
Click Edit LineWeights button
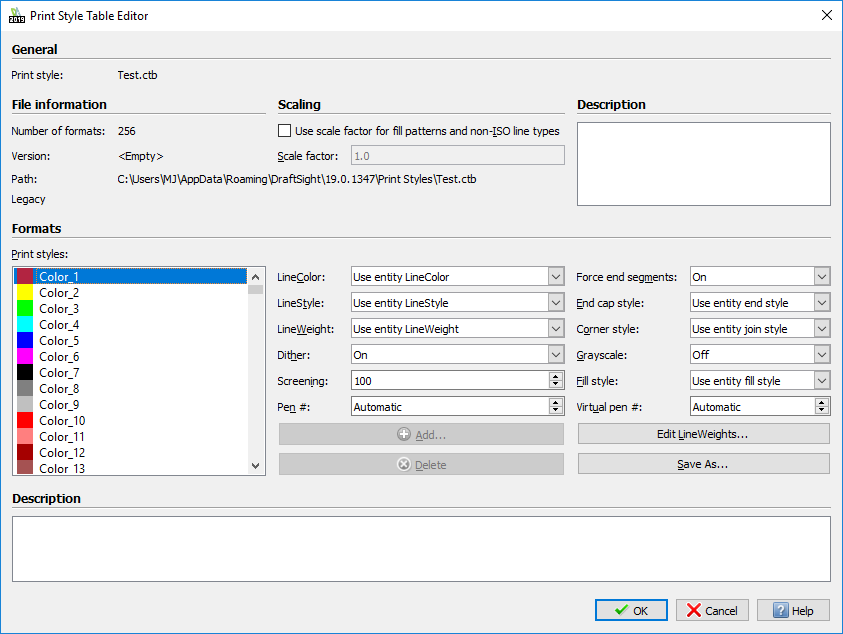point(703,434)
